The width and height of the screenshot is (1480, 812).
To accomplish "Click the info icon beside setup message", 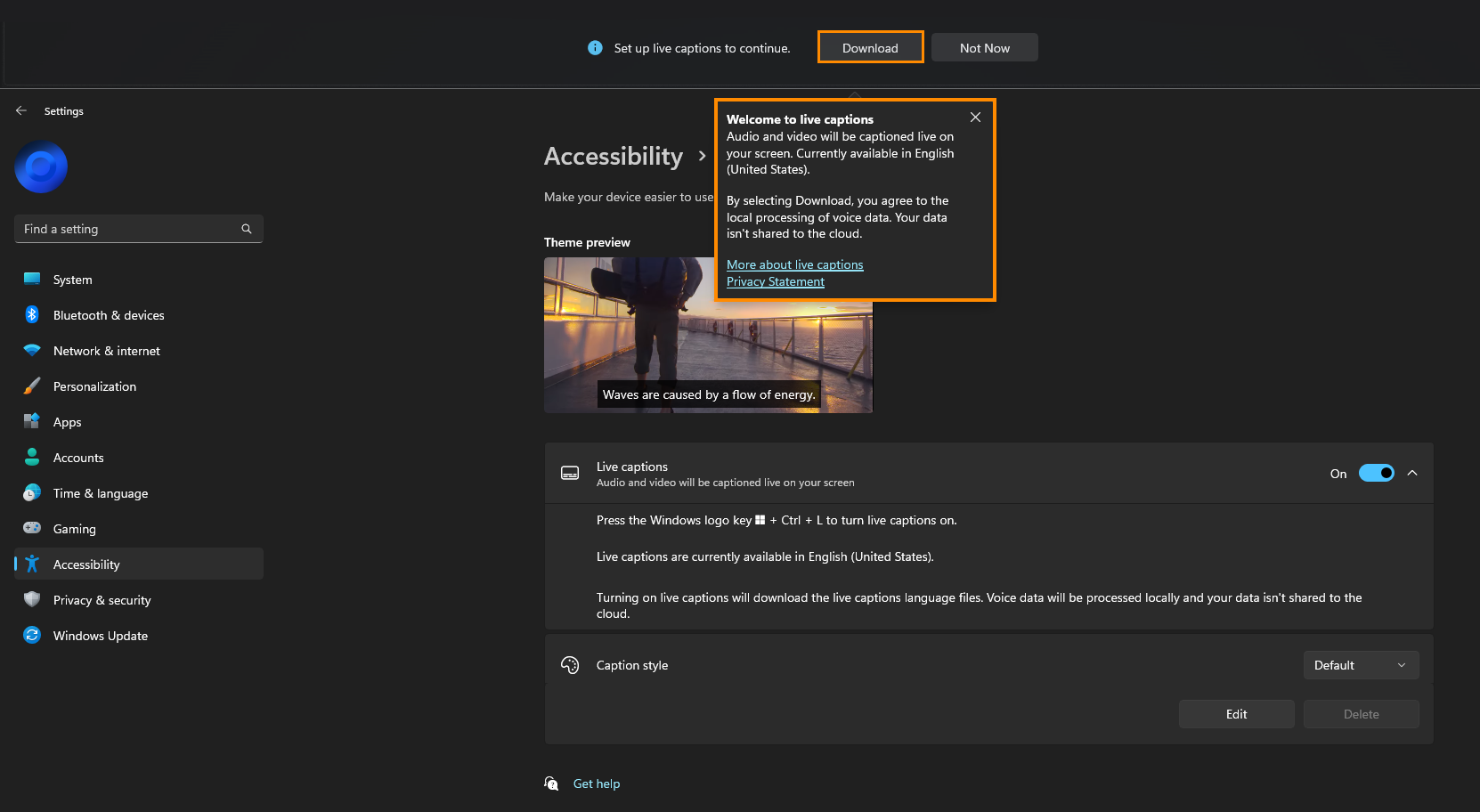I will pyautogui.click(x=595, y=48).
